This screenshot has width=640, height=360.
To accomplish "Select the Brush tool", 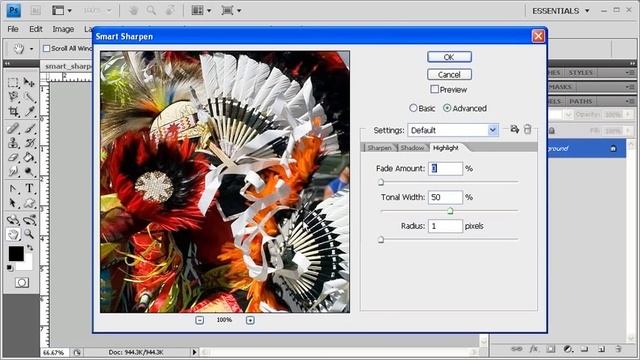I will pos(29,129).
